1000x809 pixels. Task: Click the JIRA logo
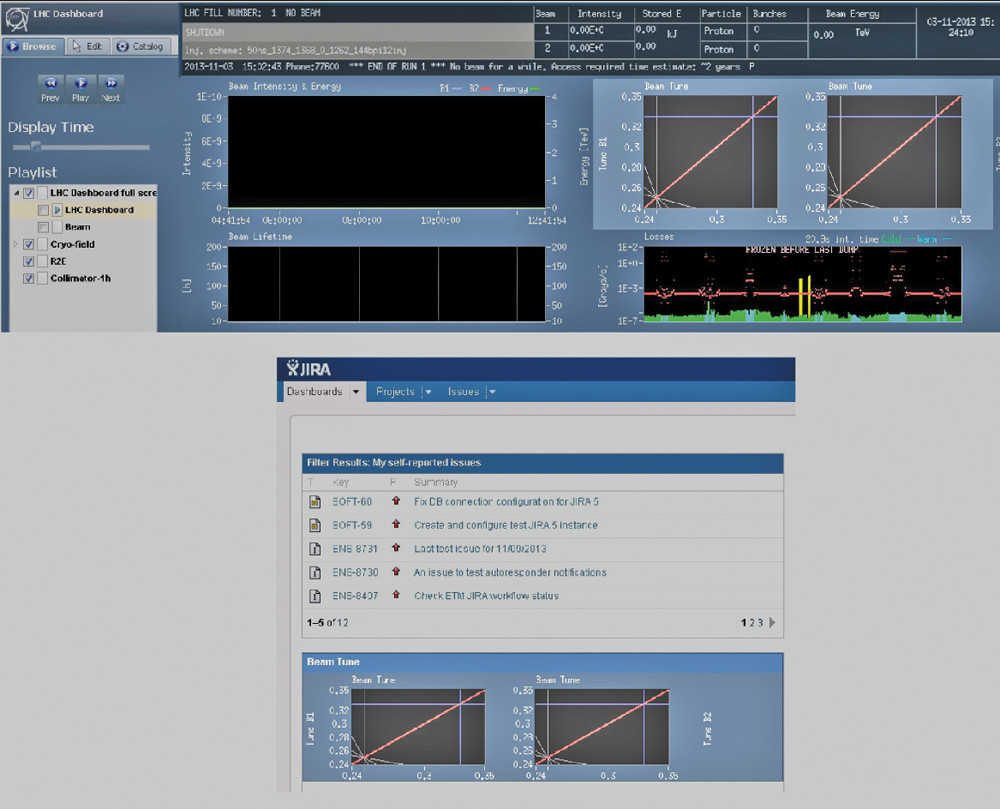click(x=309, y=367)
